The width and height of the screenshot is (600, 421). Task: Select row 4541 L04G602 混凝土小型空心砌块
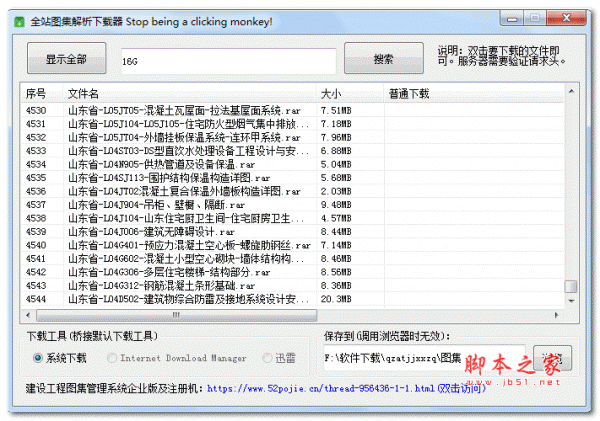(x=293, y=259)
